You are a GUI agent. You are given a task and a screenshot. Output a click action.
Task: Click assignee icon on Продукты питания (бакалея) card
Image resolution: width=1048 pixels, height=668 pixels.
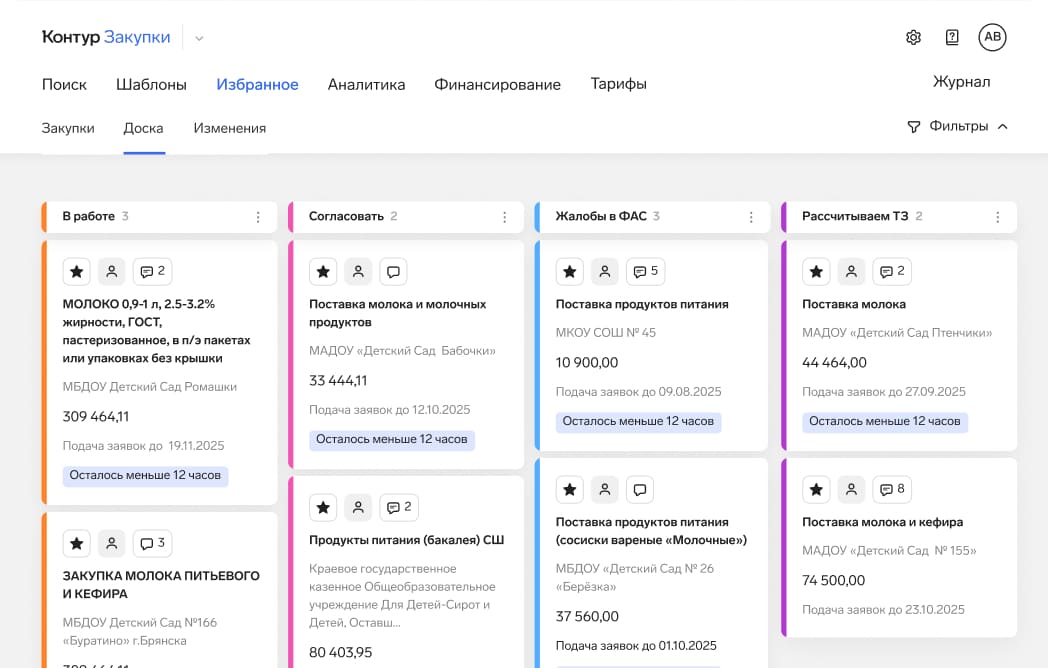[x=358, y=507]
